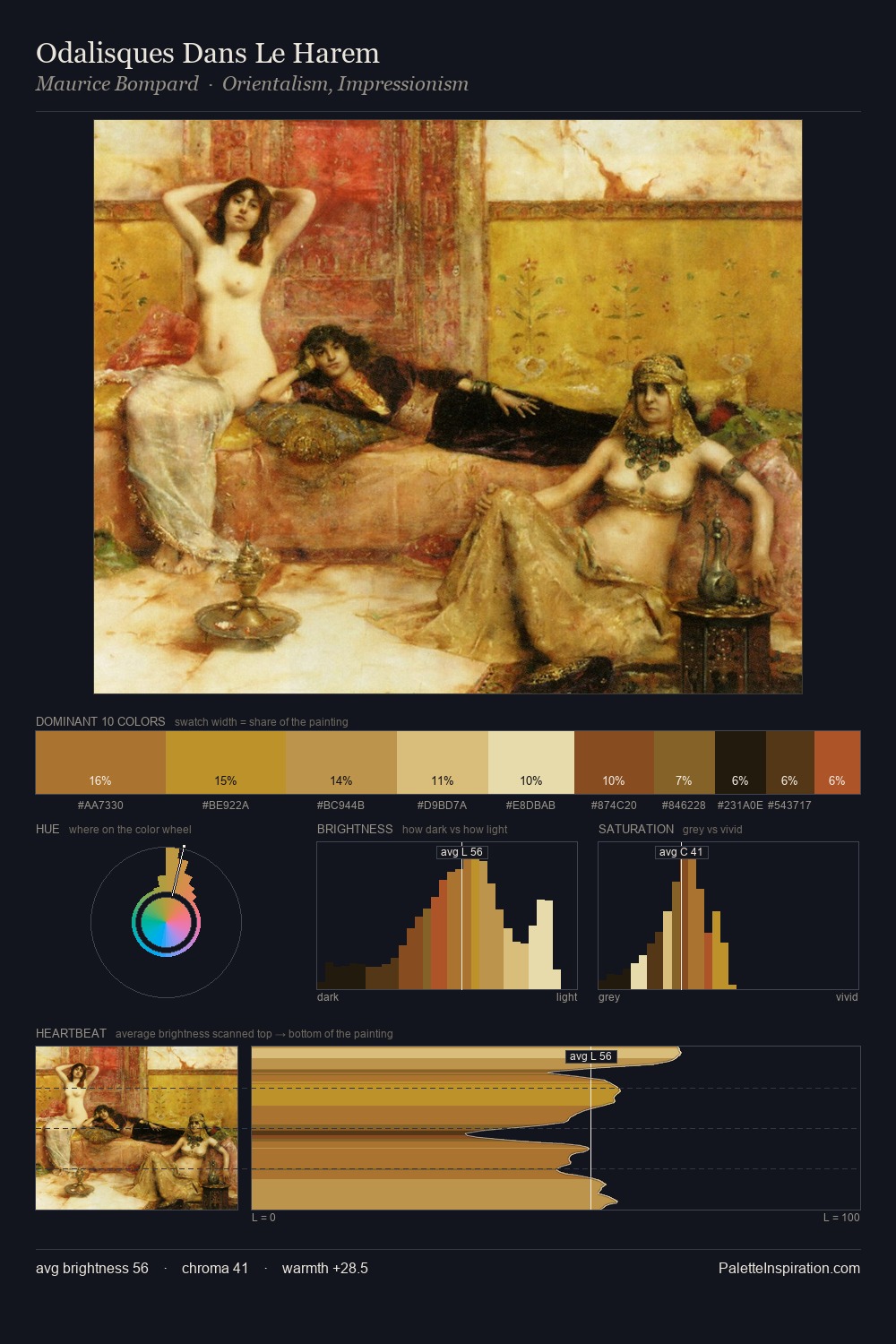Open the PaletteInspiration.com link
The image size is (896, 1344).
789,1268
